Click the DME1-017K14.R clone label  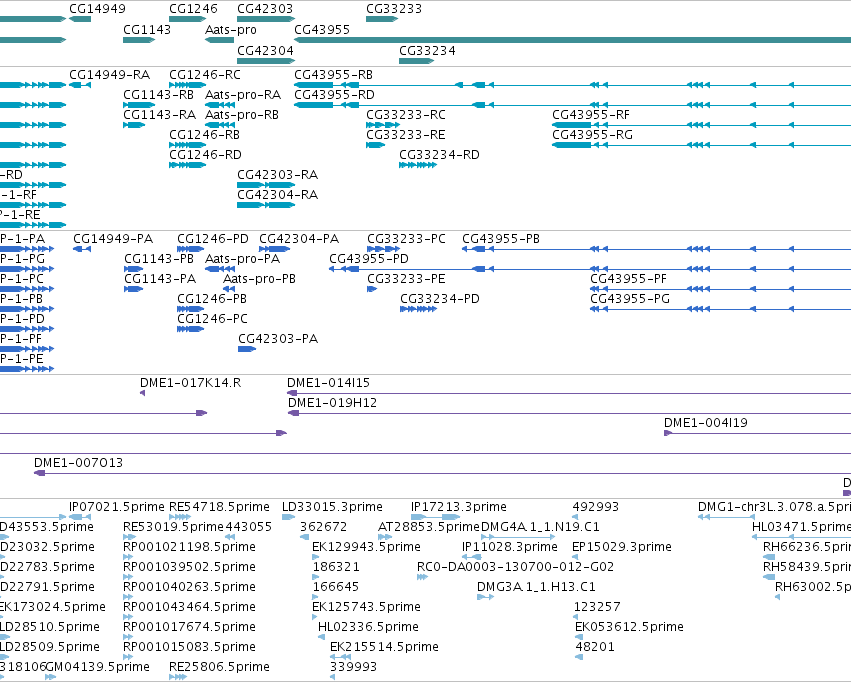coord(190,383)
